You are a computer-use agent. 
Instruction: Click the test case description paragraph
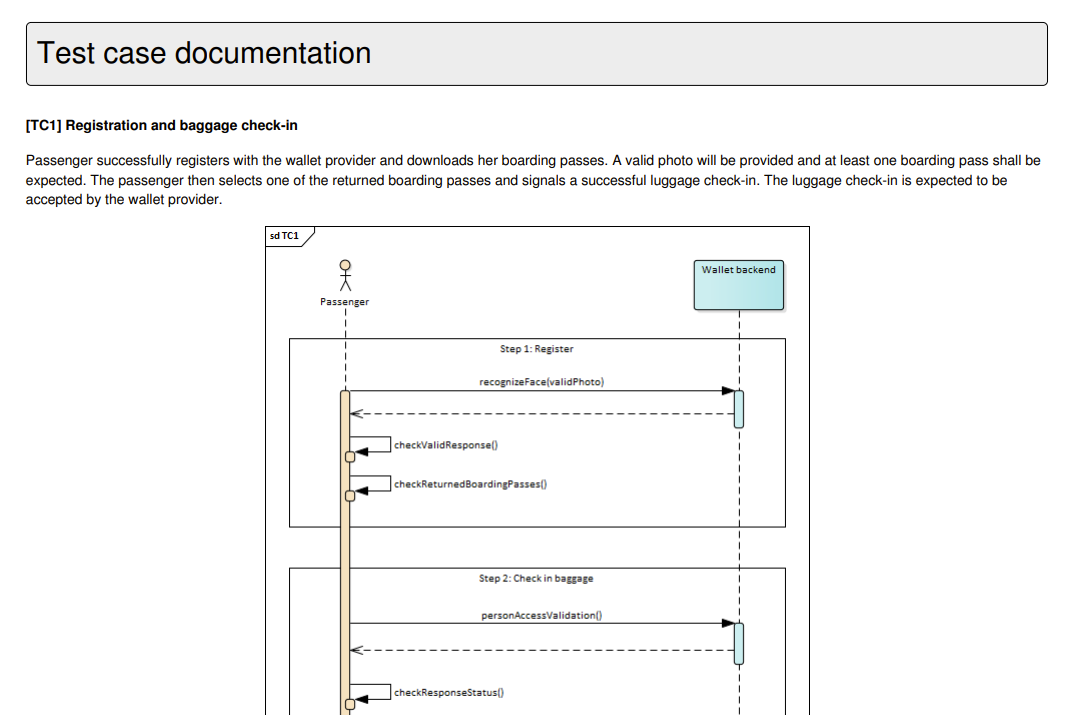point(533,180)
